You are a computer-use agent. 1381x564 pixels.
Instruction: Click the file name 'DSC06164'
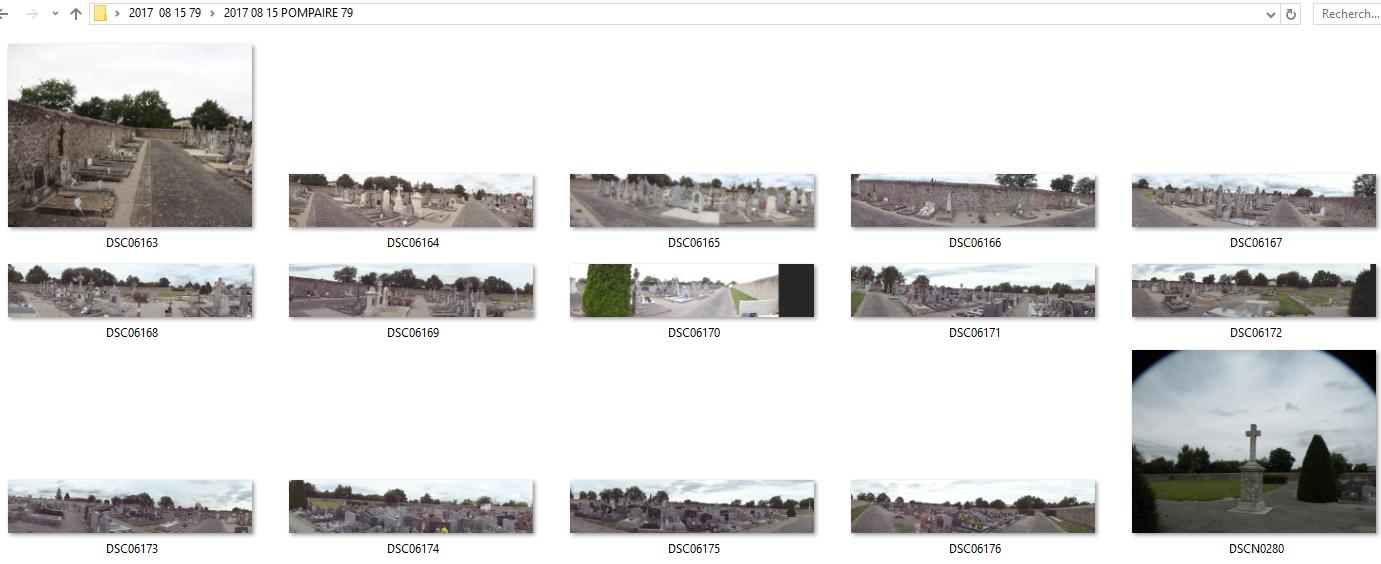coord(413,243)
